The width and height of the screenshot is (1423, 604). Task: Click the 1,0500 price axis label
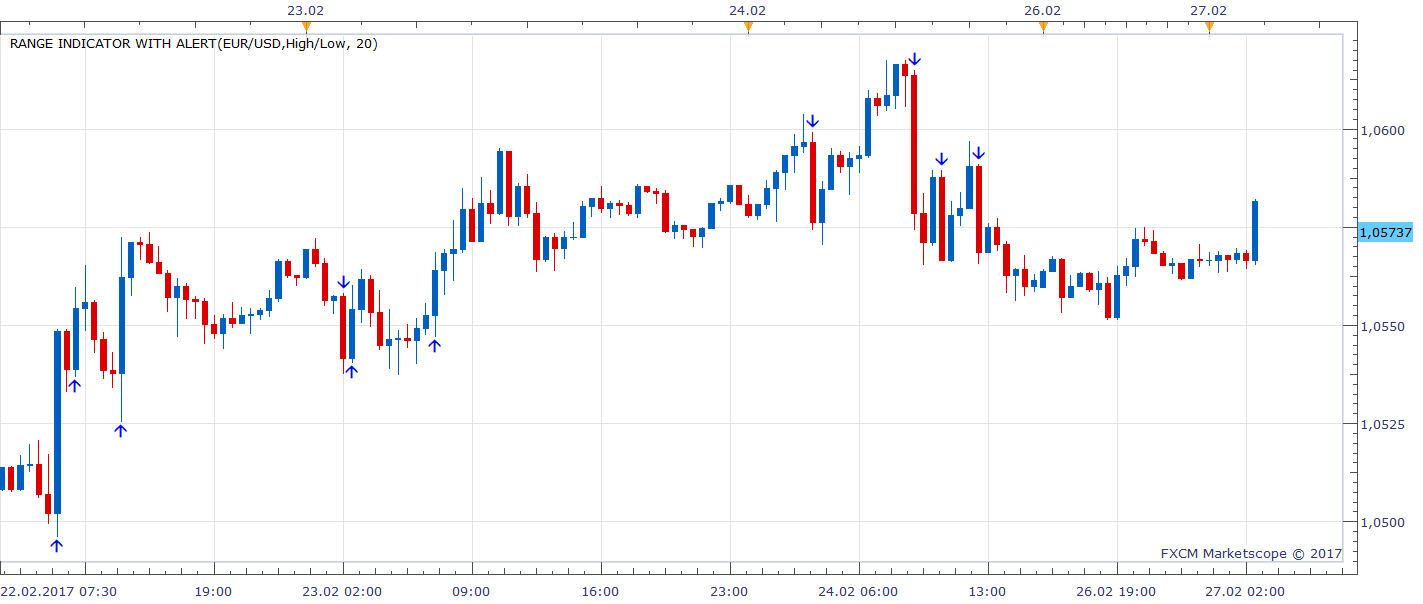pos(1381,523)
